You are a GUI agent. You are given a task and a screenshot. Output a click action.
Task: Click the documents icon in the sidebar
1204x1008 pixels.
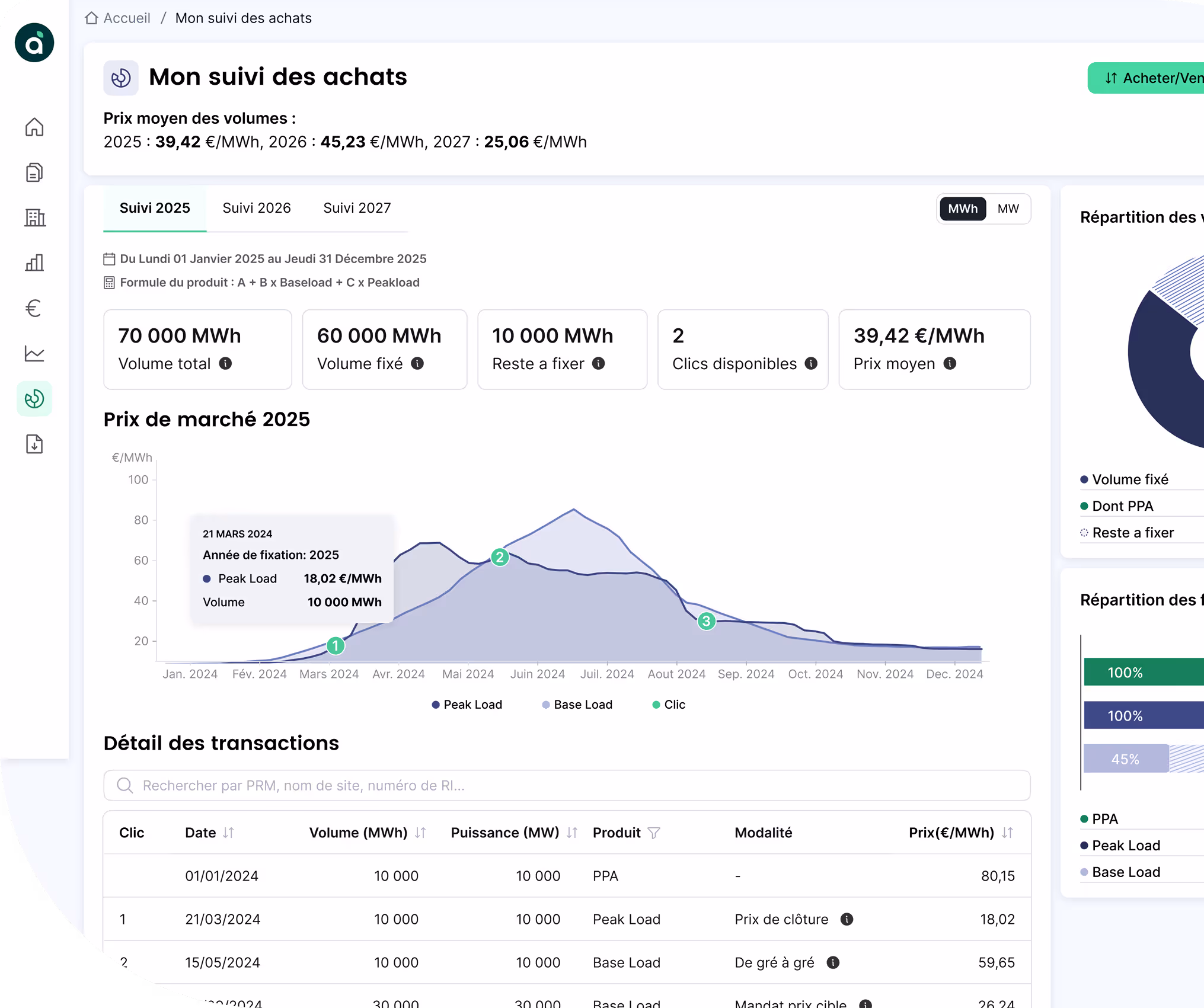click(x=34, y=172)
